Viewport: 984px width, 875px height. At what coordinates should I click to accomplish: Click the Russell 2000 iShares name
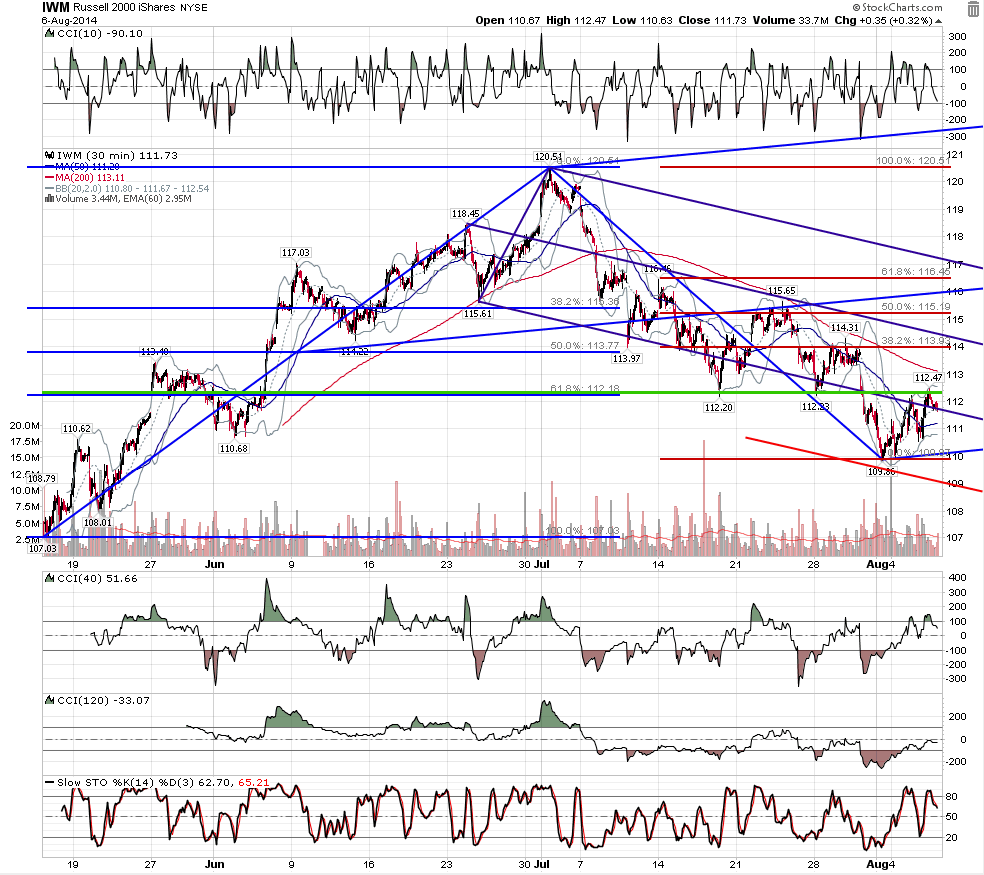pyautogui.click(x=124, y=8)
